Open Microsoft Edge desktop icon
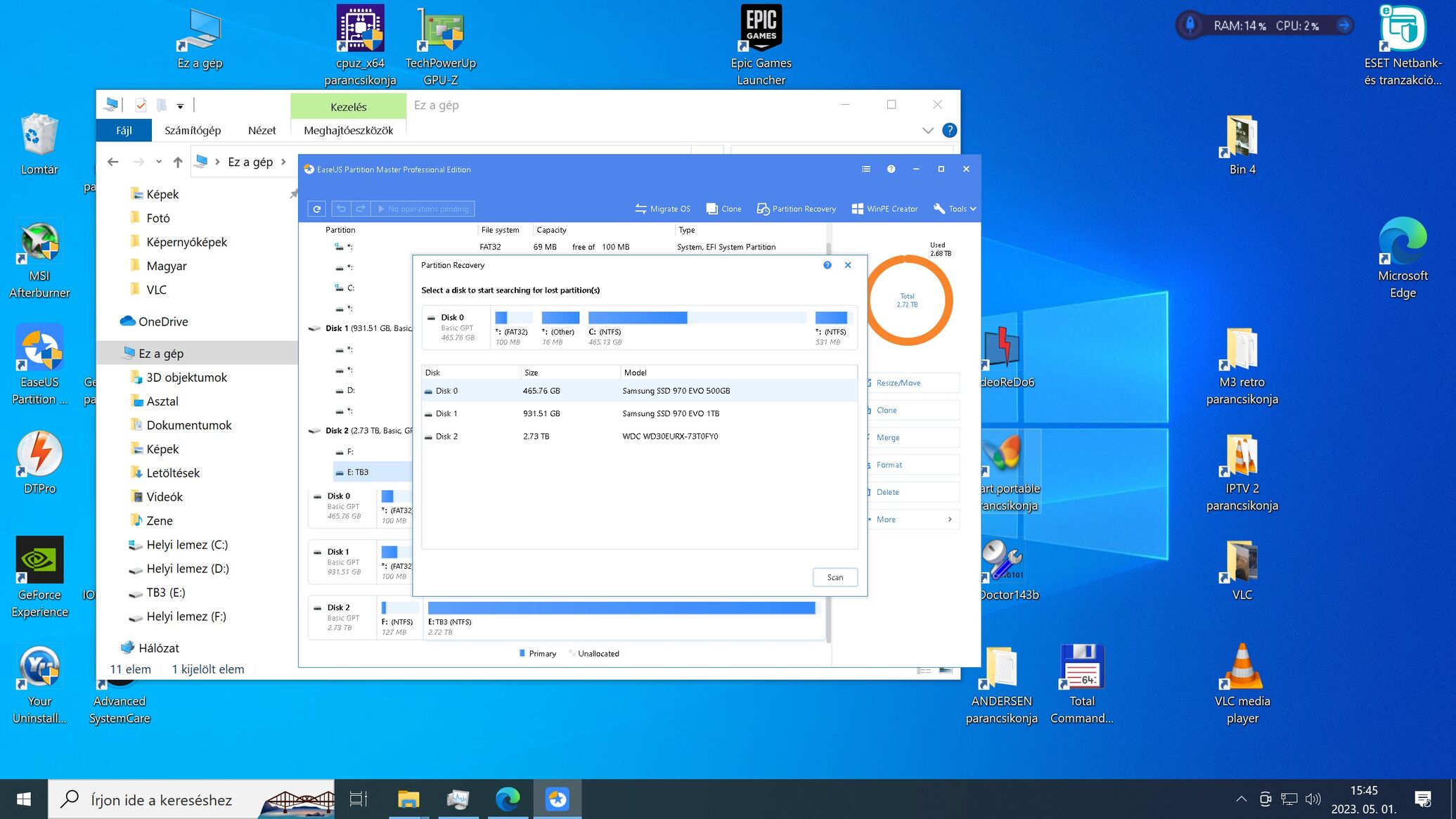Viewport: 1456px width, 819px height. pos(1403,258)
